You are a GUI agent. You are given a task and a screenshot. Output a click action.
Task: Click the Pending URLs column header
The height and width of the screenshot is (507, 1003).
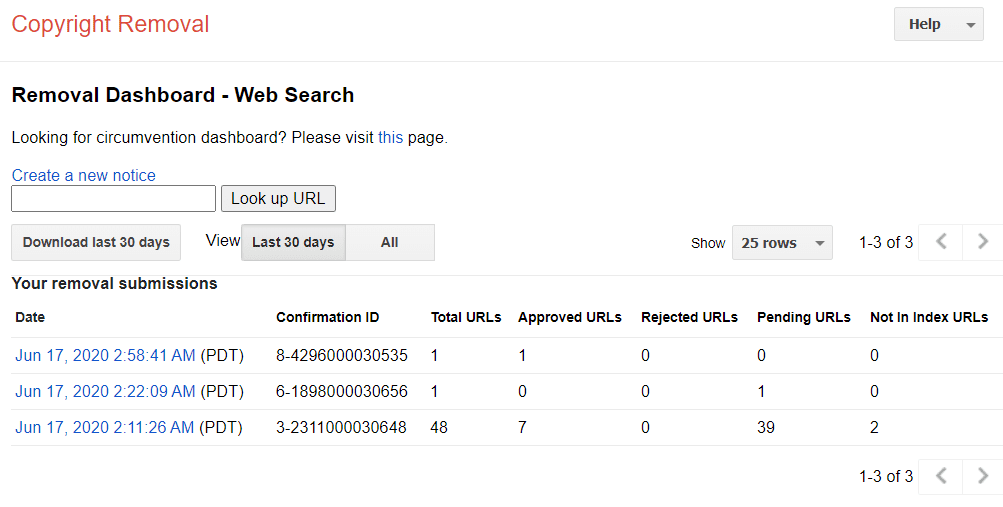pos(803,317)
